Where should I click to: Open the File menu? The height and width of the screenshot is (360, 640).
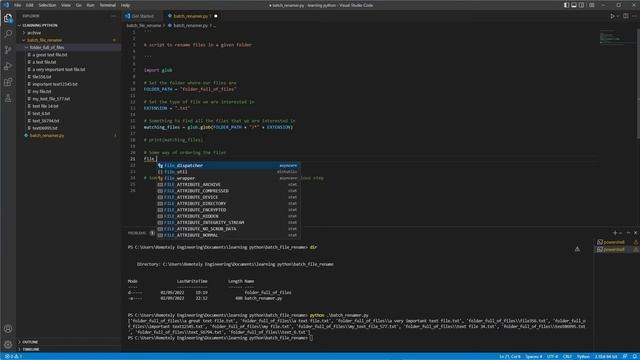click(x=18, y=5)
